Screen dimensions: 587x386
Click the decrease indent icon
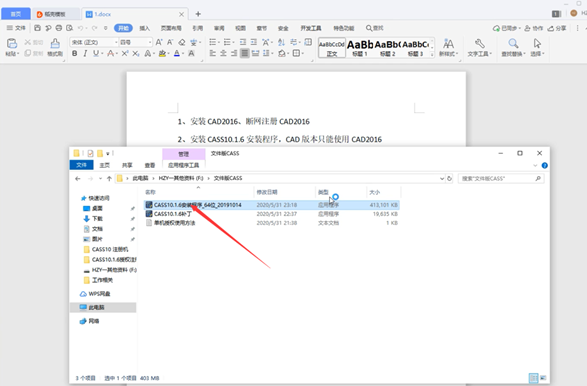tap(243, 42)
